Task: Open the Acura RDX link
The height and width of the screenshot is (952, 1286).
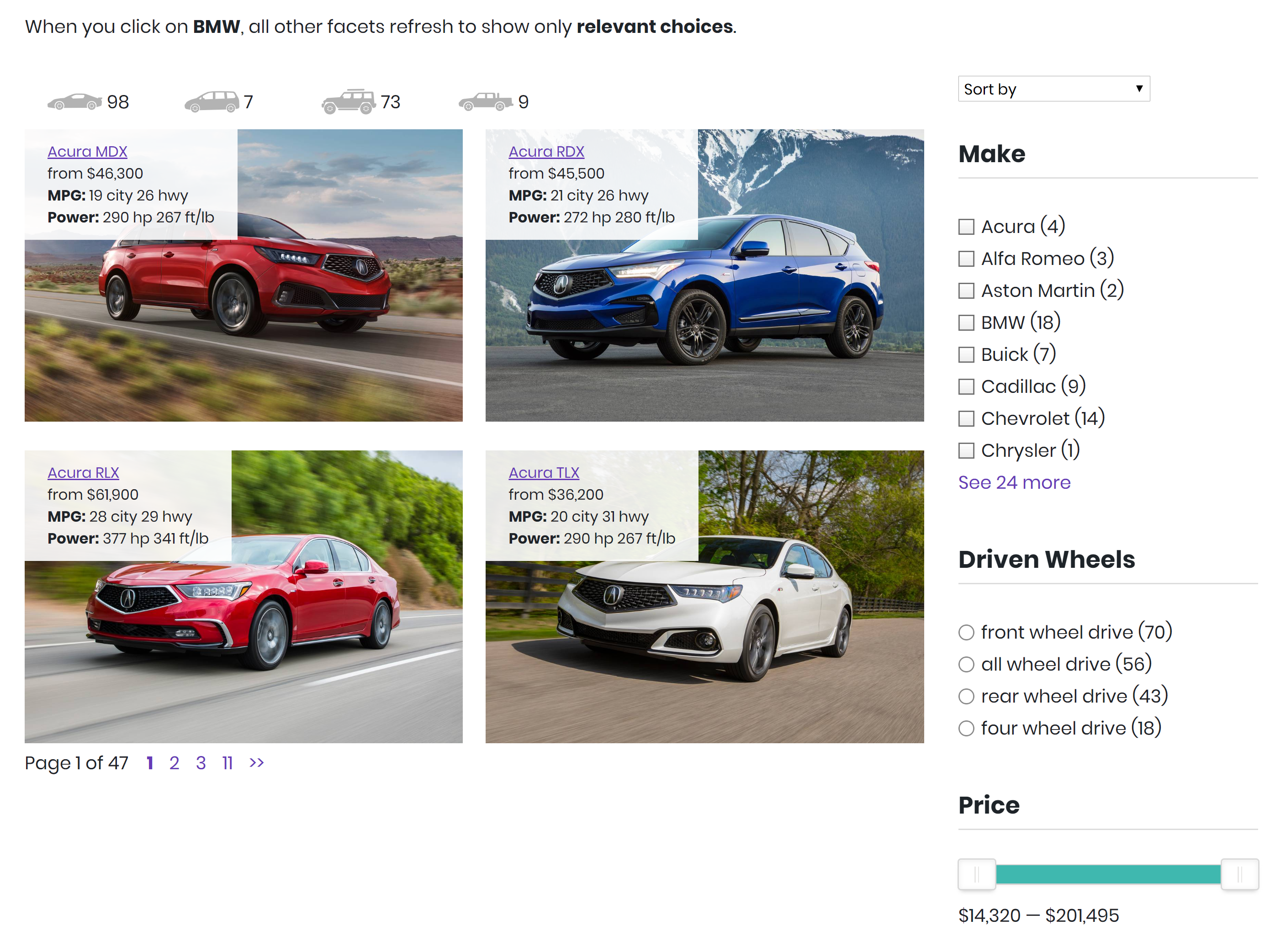Action: [546, 152]
